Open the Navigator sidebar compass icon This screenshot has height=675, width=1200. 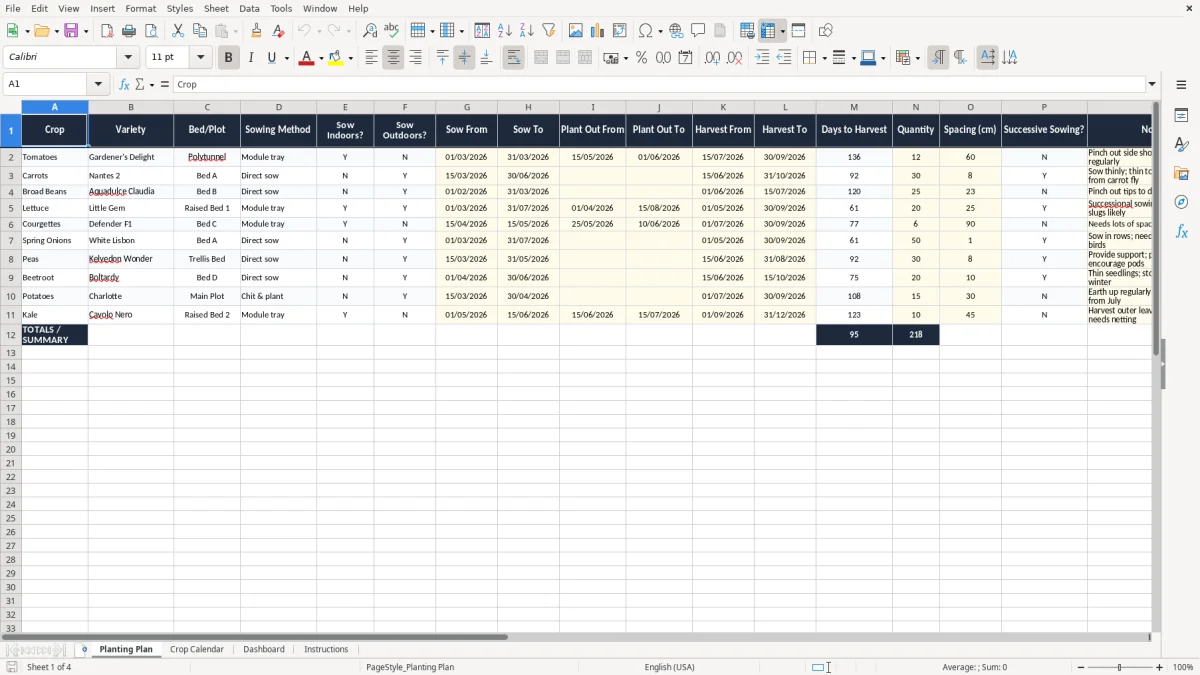[x=1181, y=203]
